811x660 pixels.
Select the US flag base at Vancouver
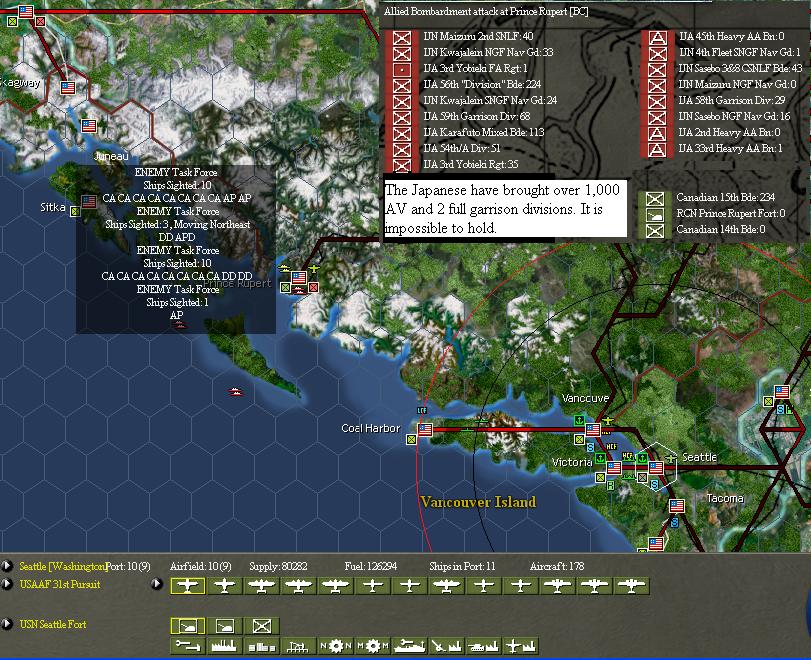(x=593, y=429)
